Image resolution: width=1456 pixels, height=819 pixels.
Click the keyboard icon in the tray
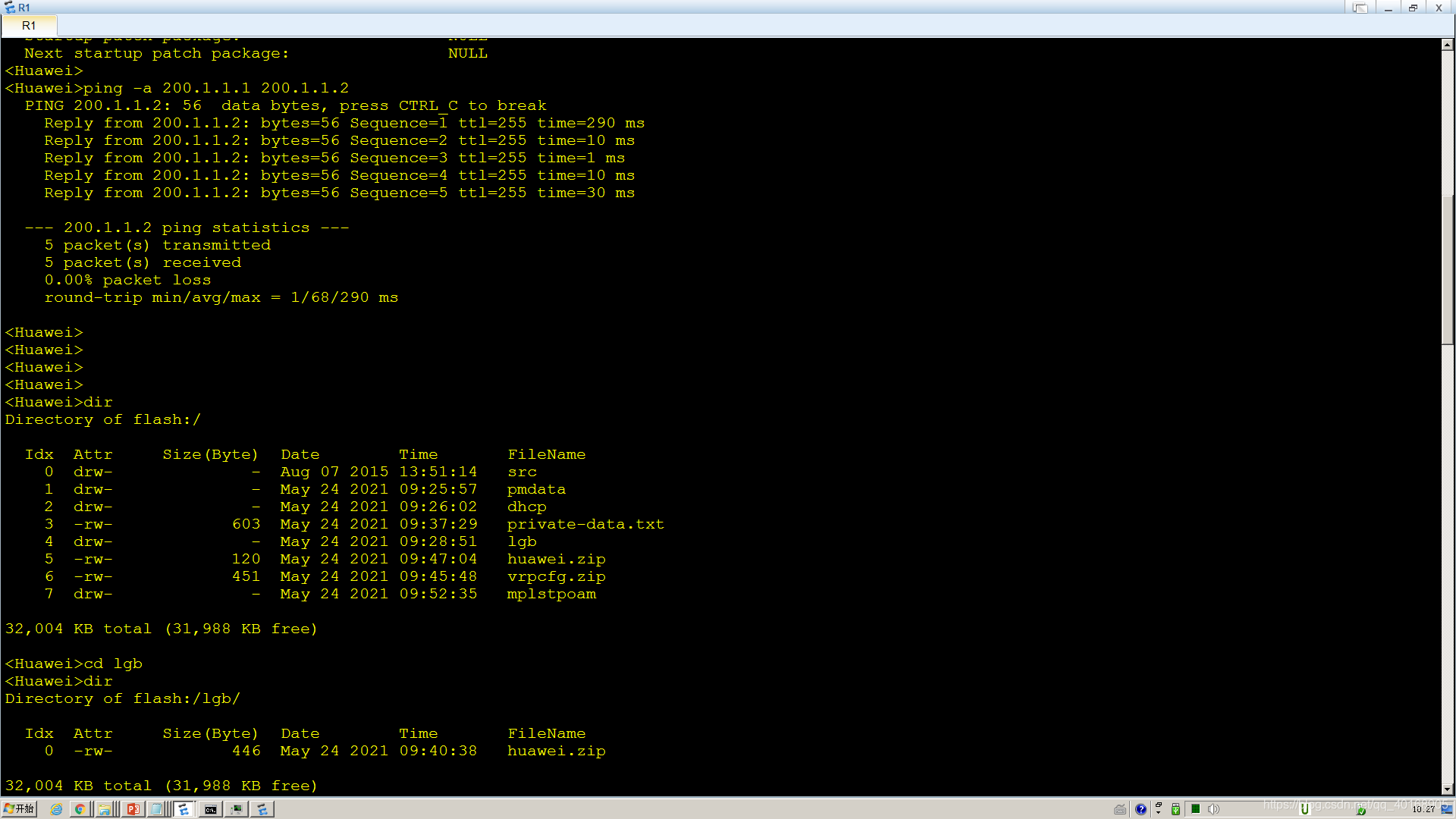pyautogui.click(x=1120, y=809)
